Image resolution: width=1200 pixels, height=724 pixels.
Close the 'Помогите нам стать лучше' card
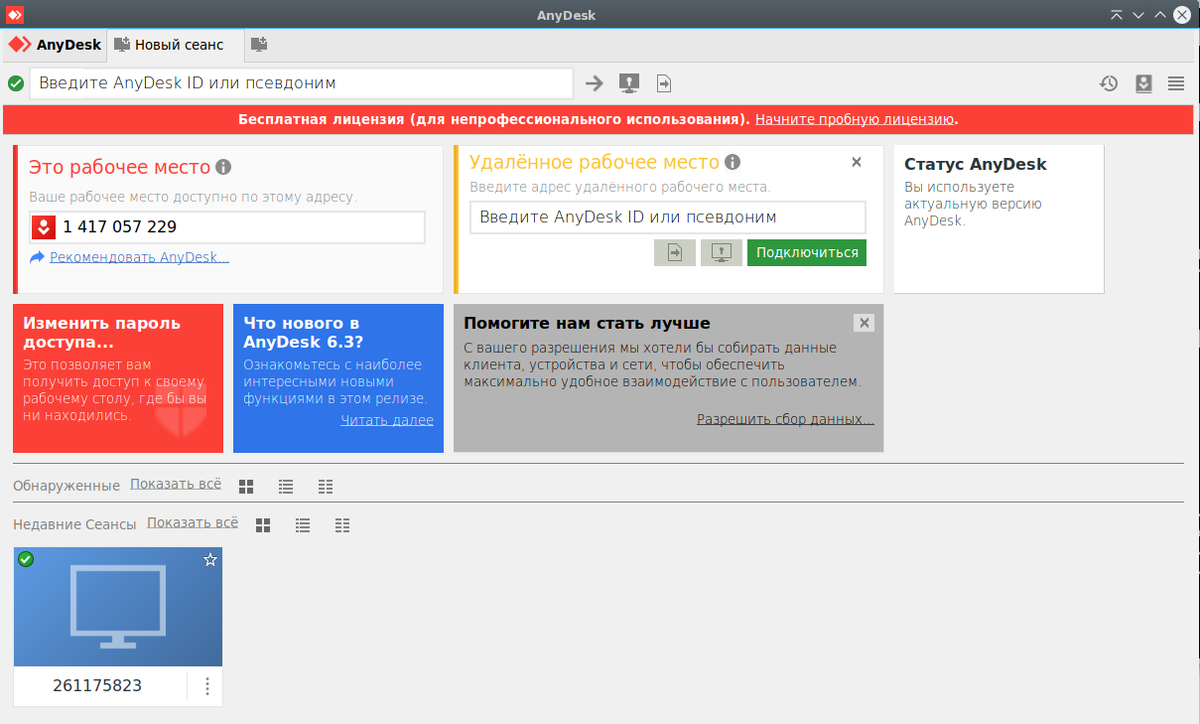click(x=865, y=323)
